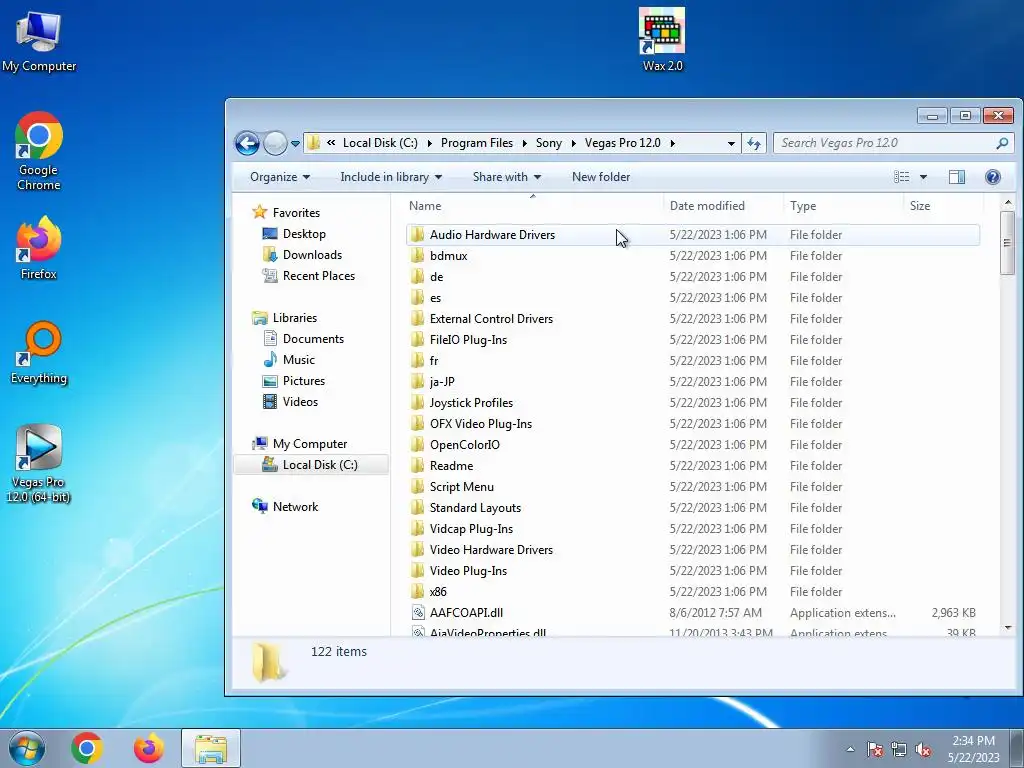Click the Action Center flag tray icon
The width and height of the screenshot is (1024, 768).
875,749
